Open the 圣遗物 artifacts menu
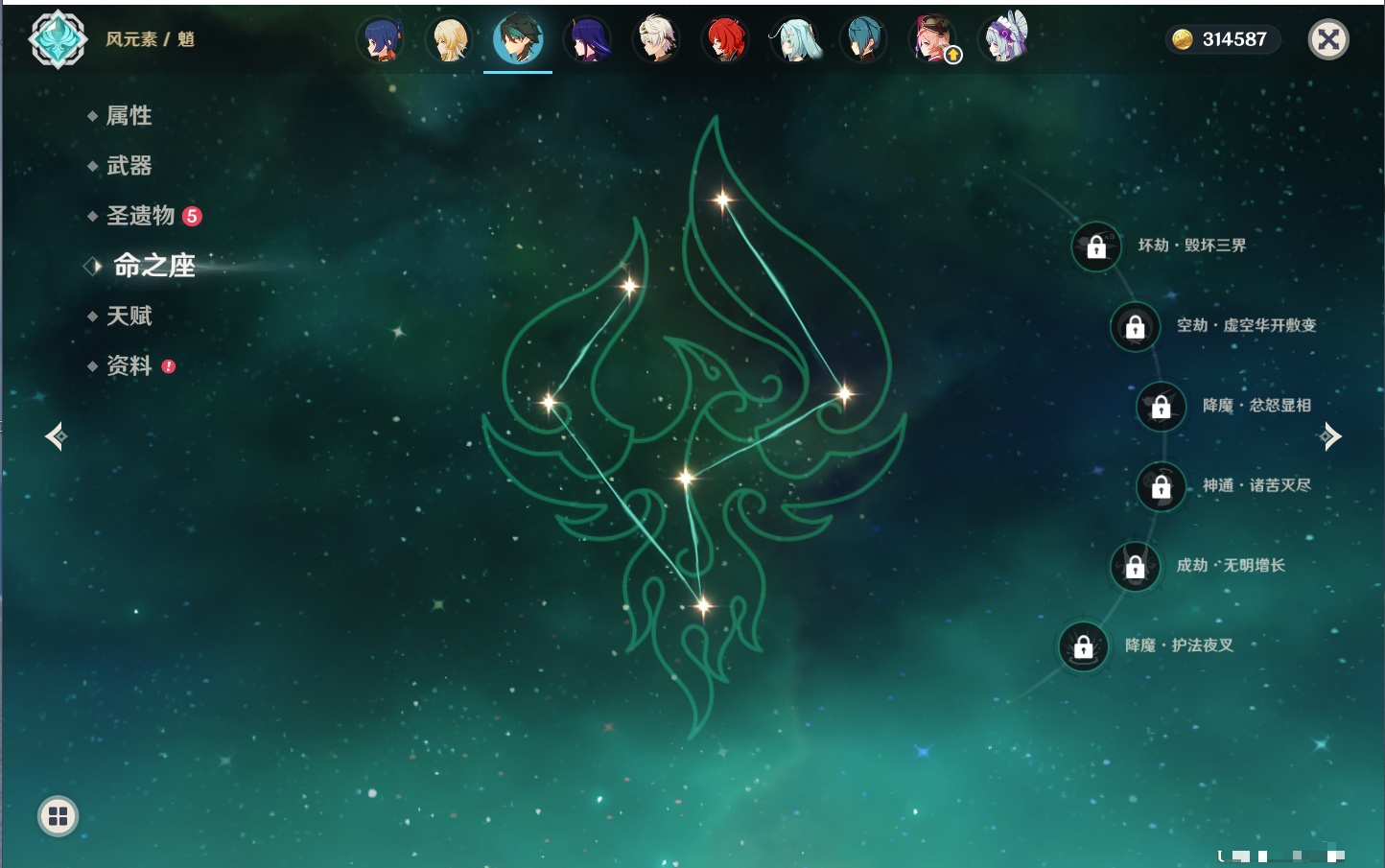Image resolution: width=1385 pixels, height=868 pixels. (140, 216)
